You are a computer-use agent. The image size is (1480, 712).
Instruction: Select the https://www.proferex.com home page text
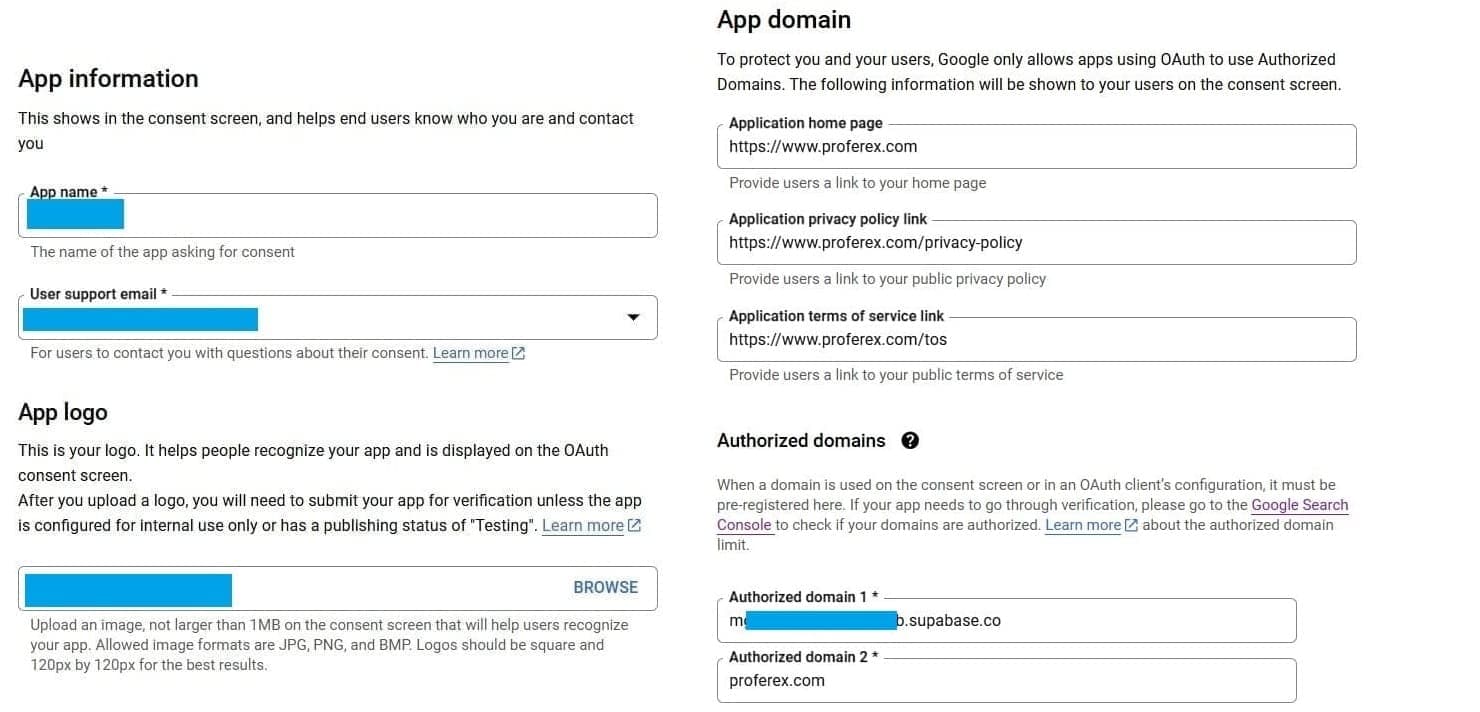822,146
